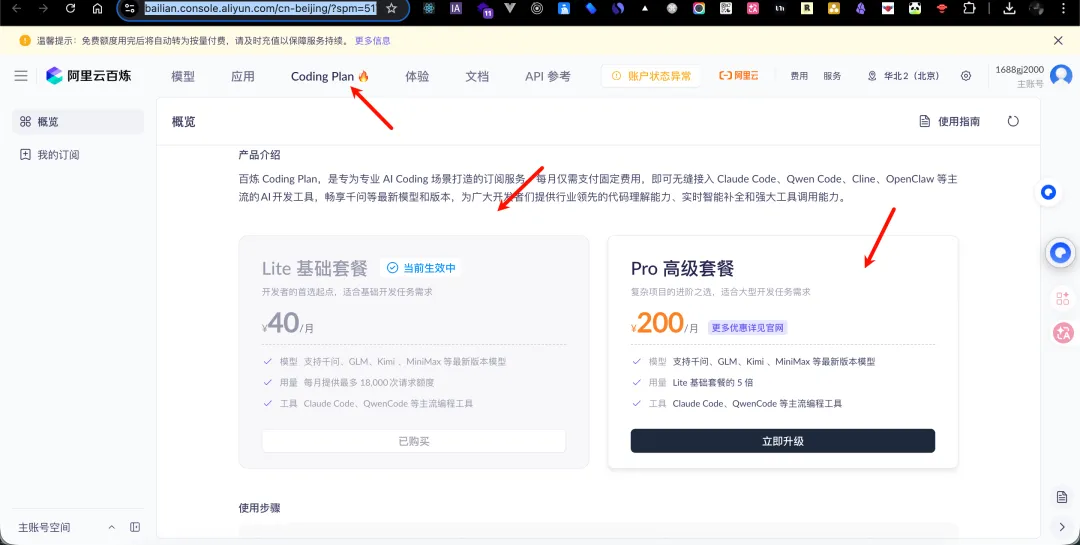Click the 产品介绍 section heading

tap(260, 155)
